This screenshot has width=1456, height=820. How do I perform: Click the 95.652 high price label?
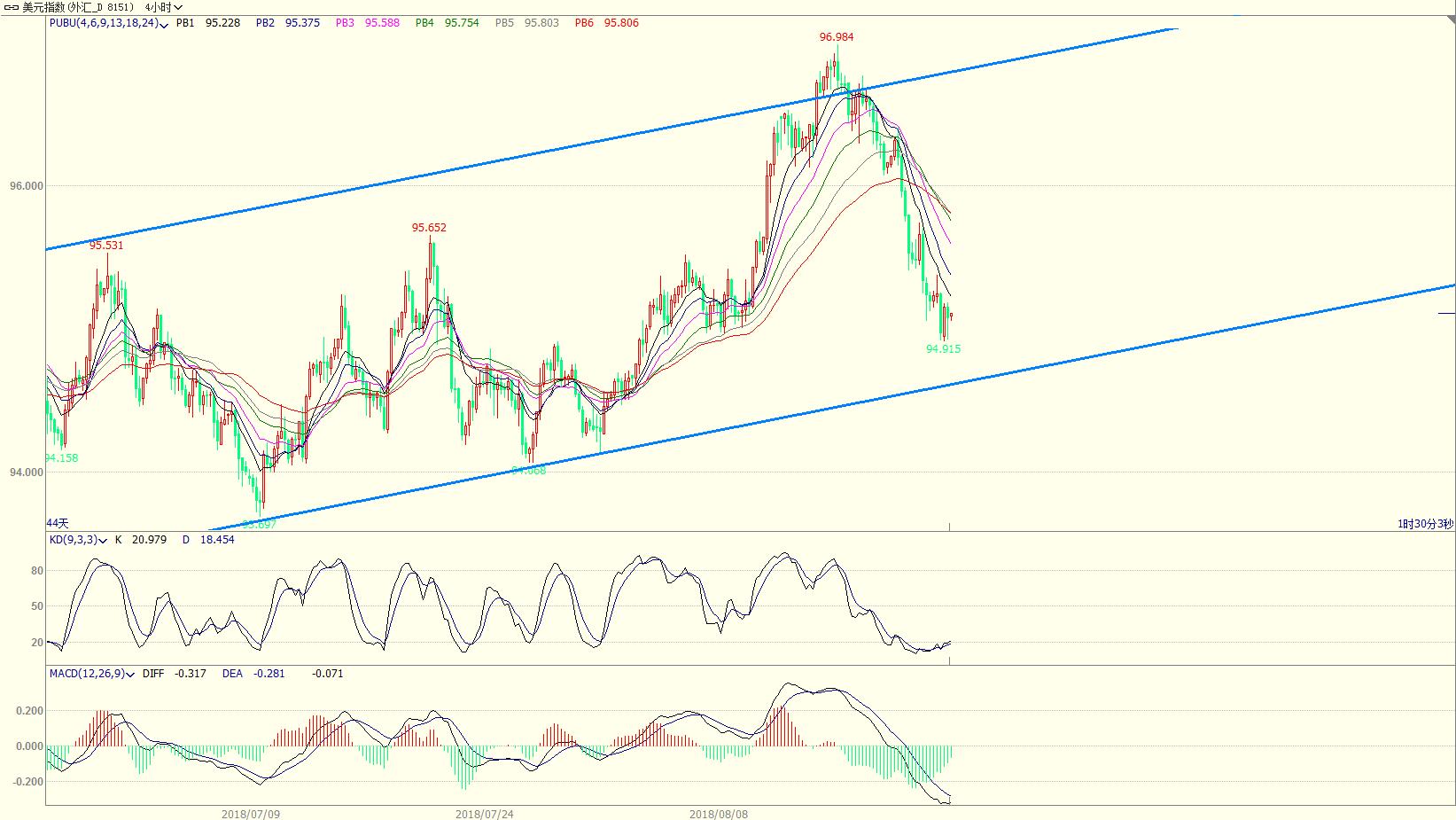tap(429, 228)
